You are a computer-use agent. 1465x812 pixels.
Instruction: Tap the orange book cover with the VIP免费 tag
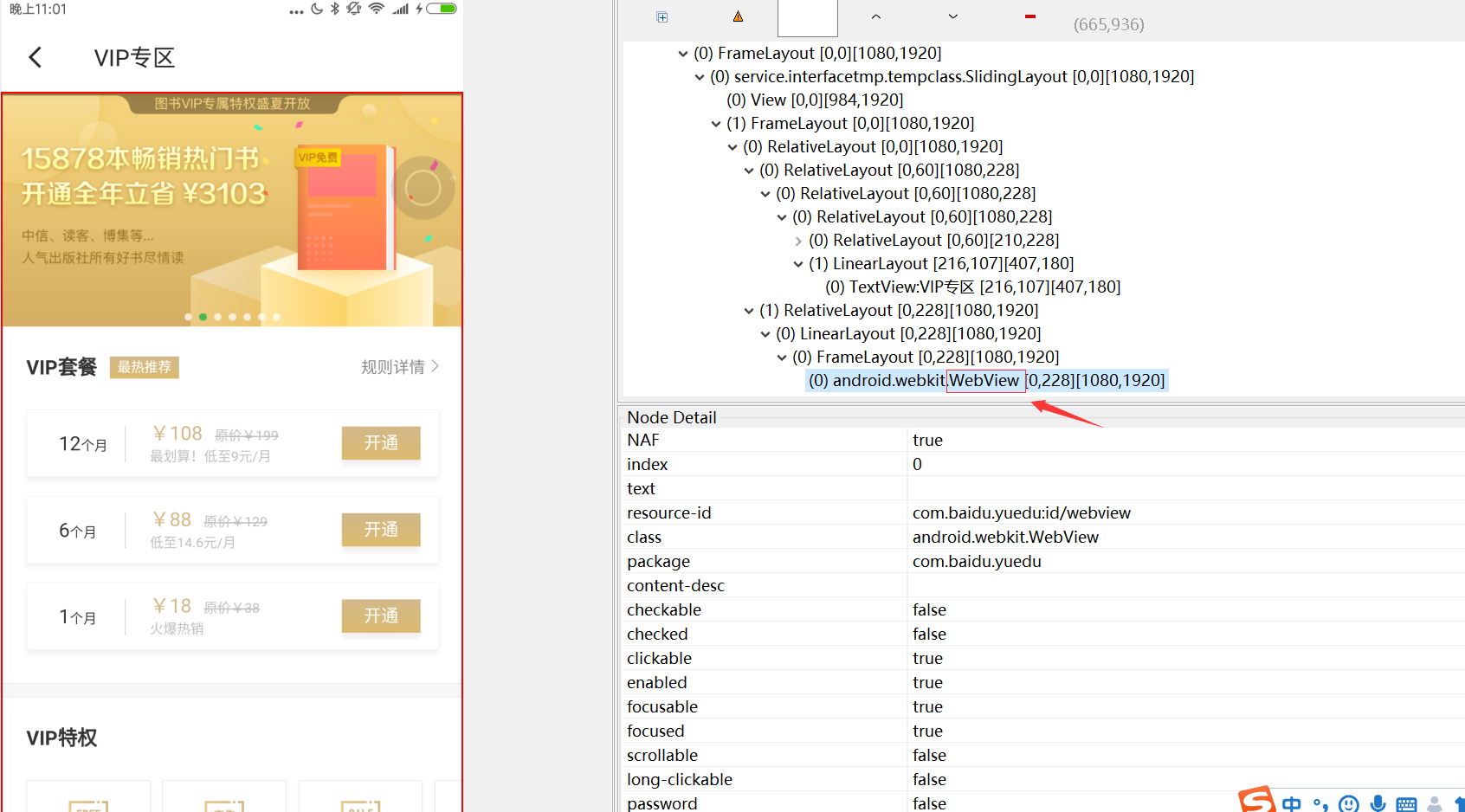pyautogui.click(x=346, y=208)
